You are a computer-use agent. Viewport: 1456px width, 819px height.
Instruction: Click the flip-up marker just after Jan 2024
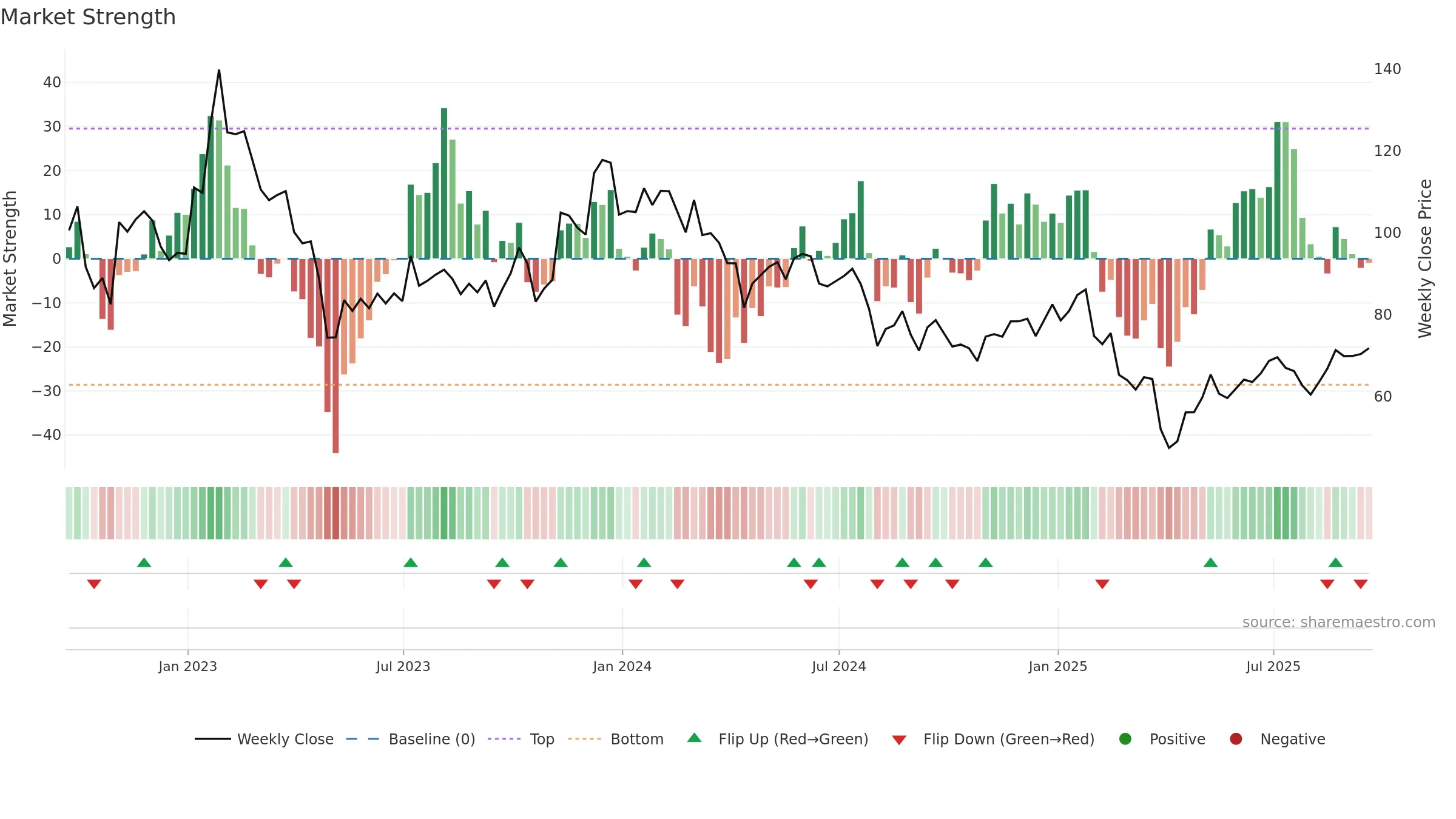(x=644, y=562)
